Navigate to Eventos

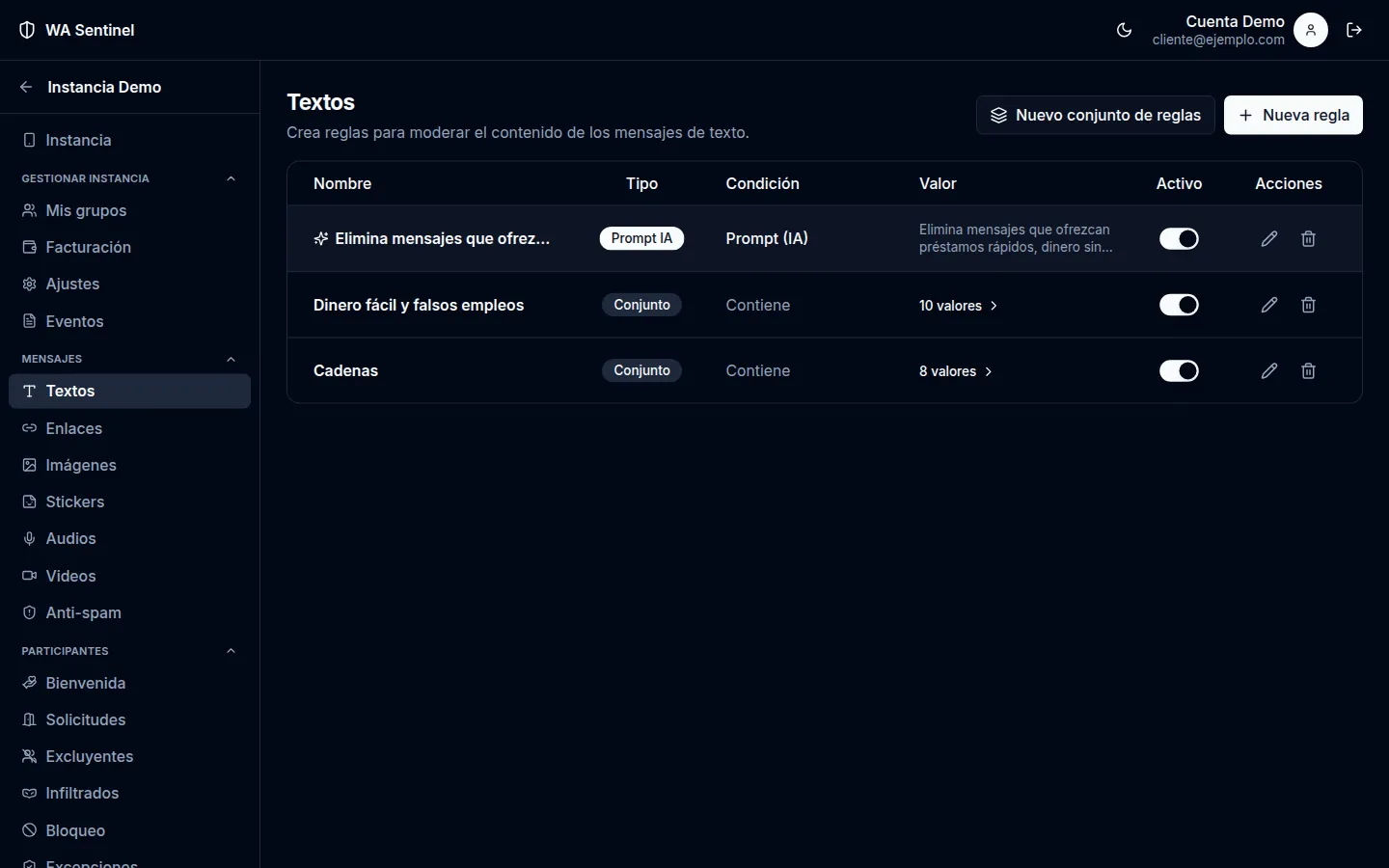coord(129,321)
